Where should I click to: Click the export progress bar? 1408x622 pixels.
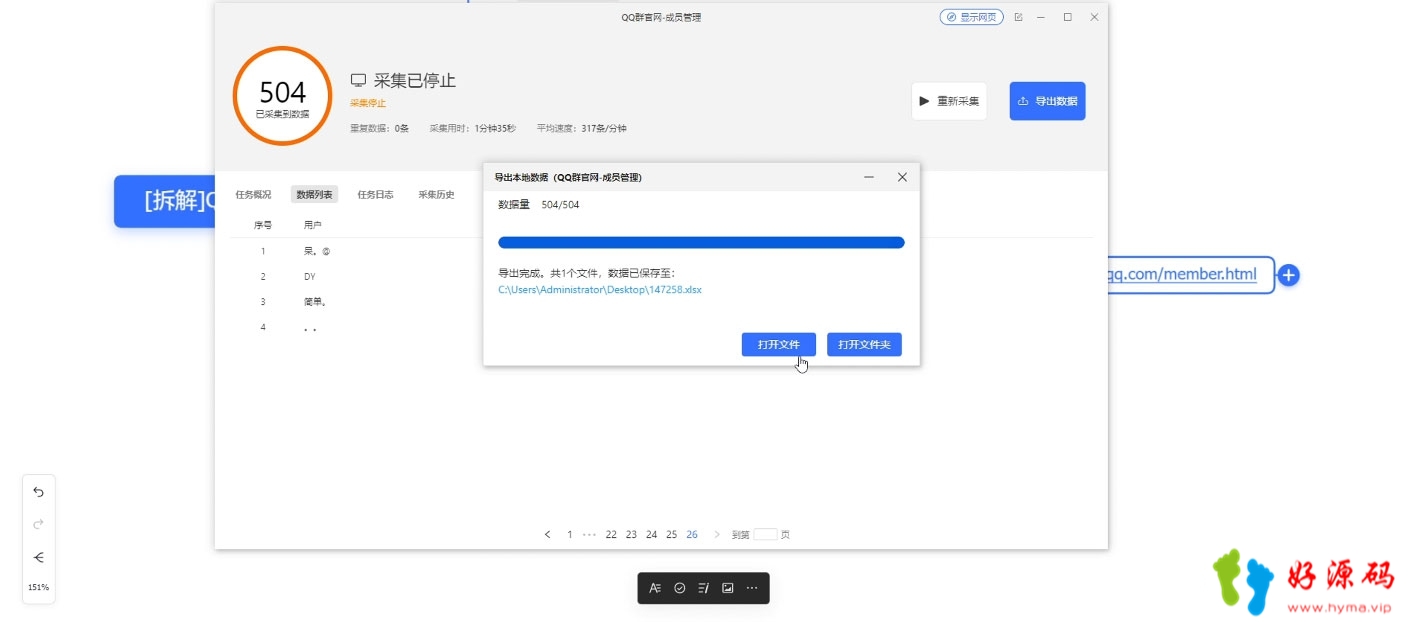click(701, 242)
